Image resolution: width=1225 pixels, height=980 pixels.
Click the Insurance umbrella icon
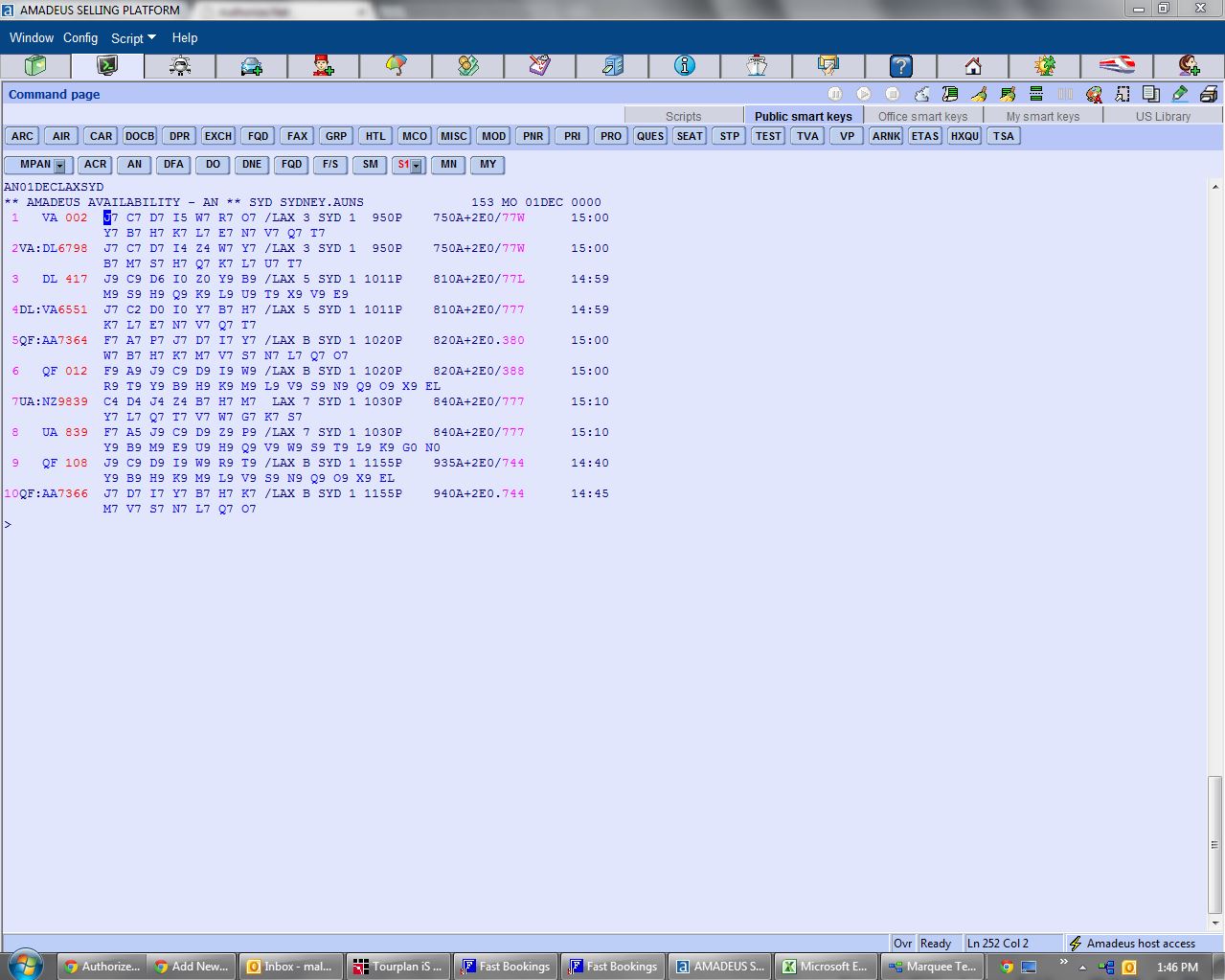(396, 65)
